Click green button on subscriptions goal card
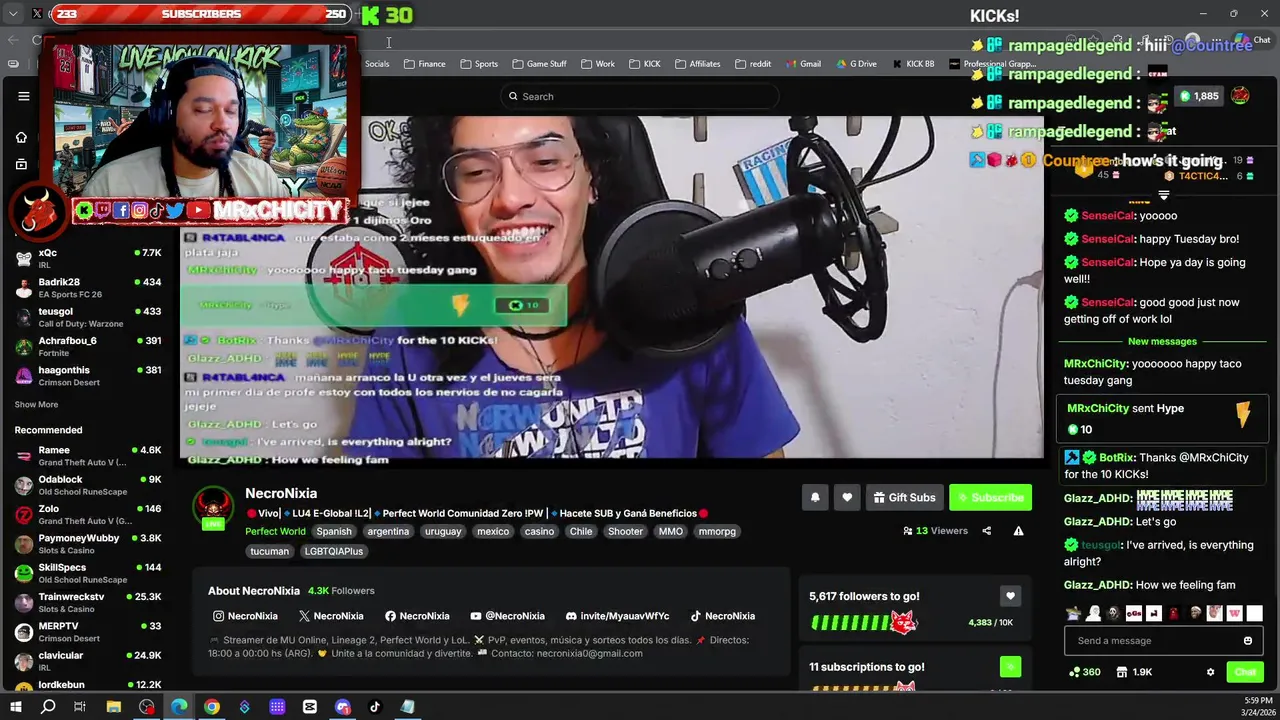The image size is (1280, 720). tap(1010, 667)
